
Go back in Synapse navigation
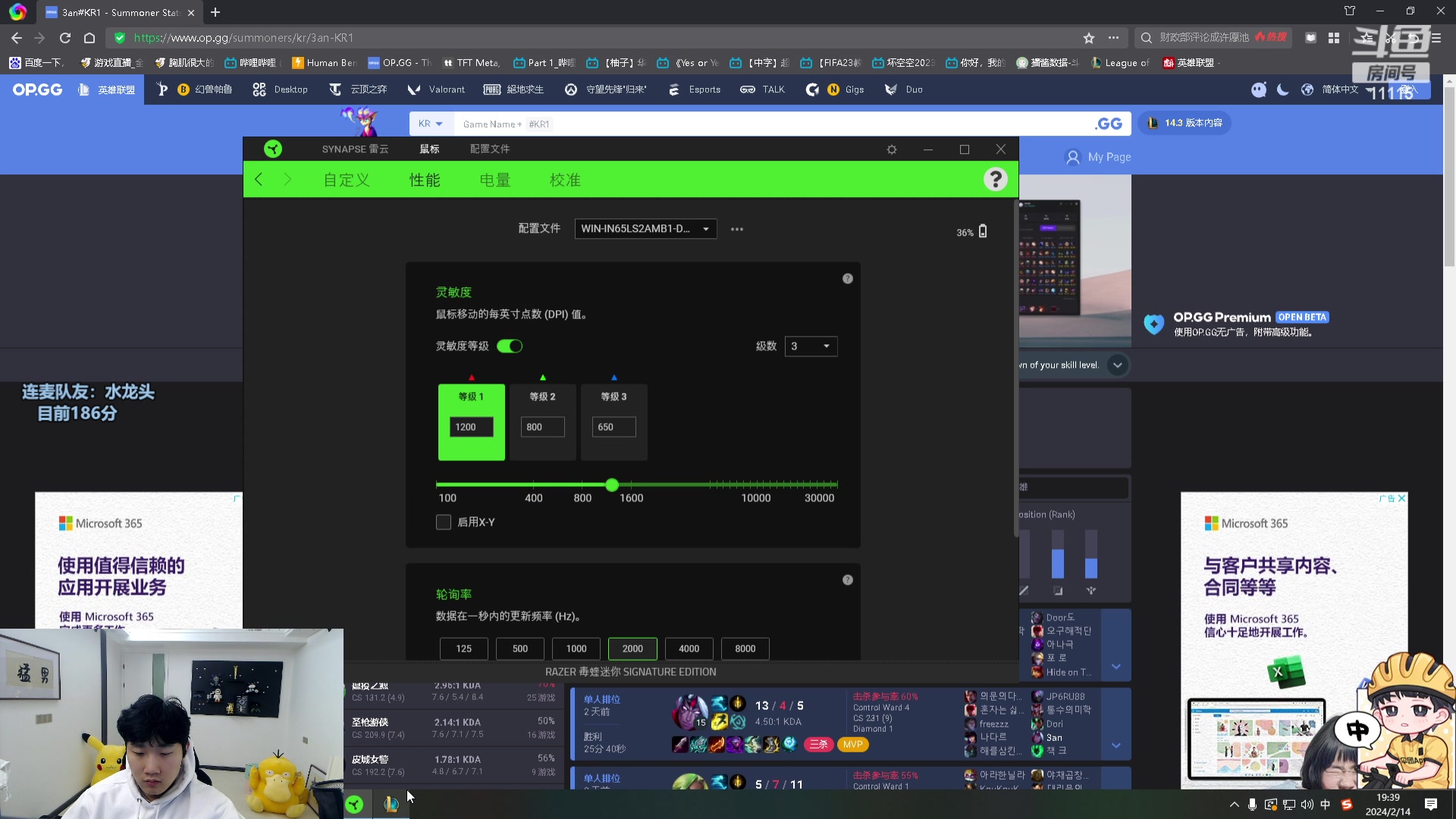[259, 179]
